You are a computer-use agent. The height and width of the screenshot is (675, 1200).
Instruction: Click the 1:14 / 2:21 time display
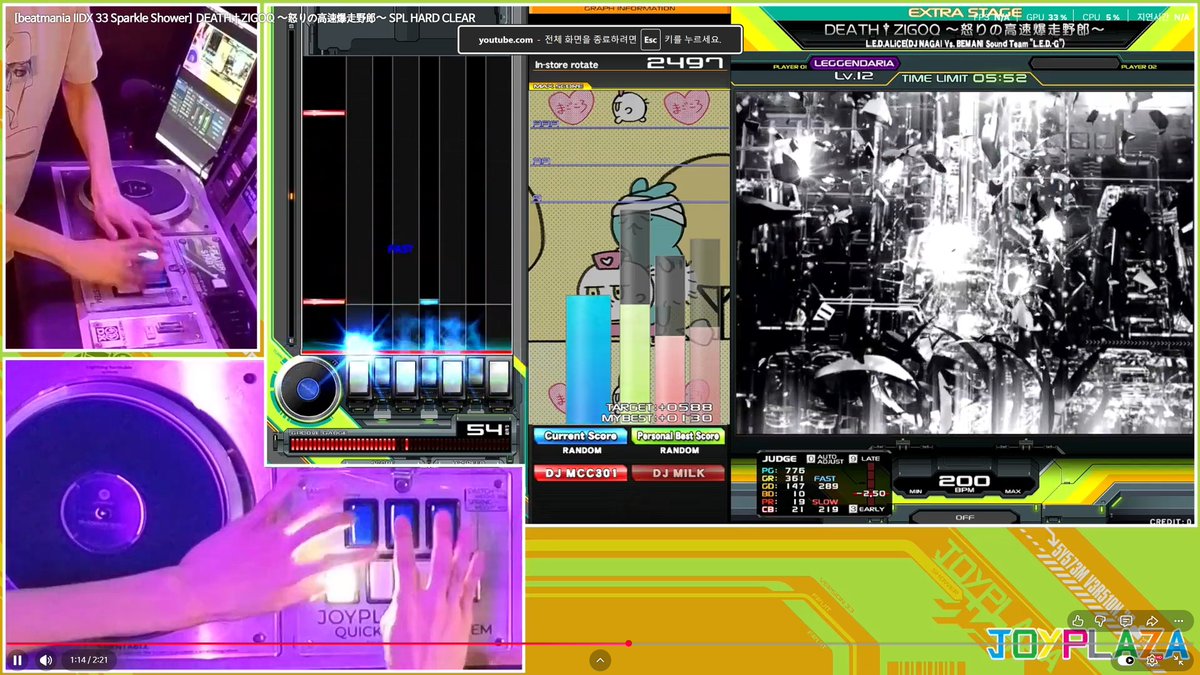[x=88, y=660]
